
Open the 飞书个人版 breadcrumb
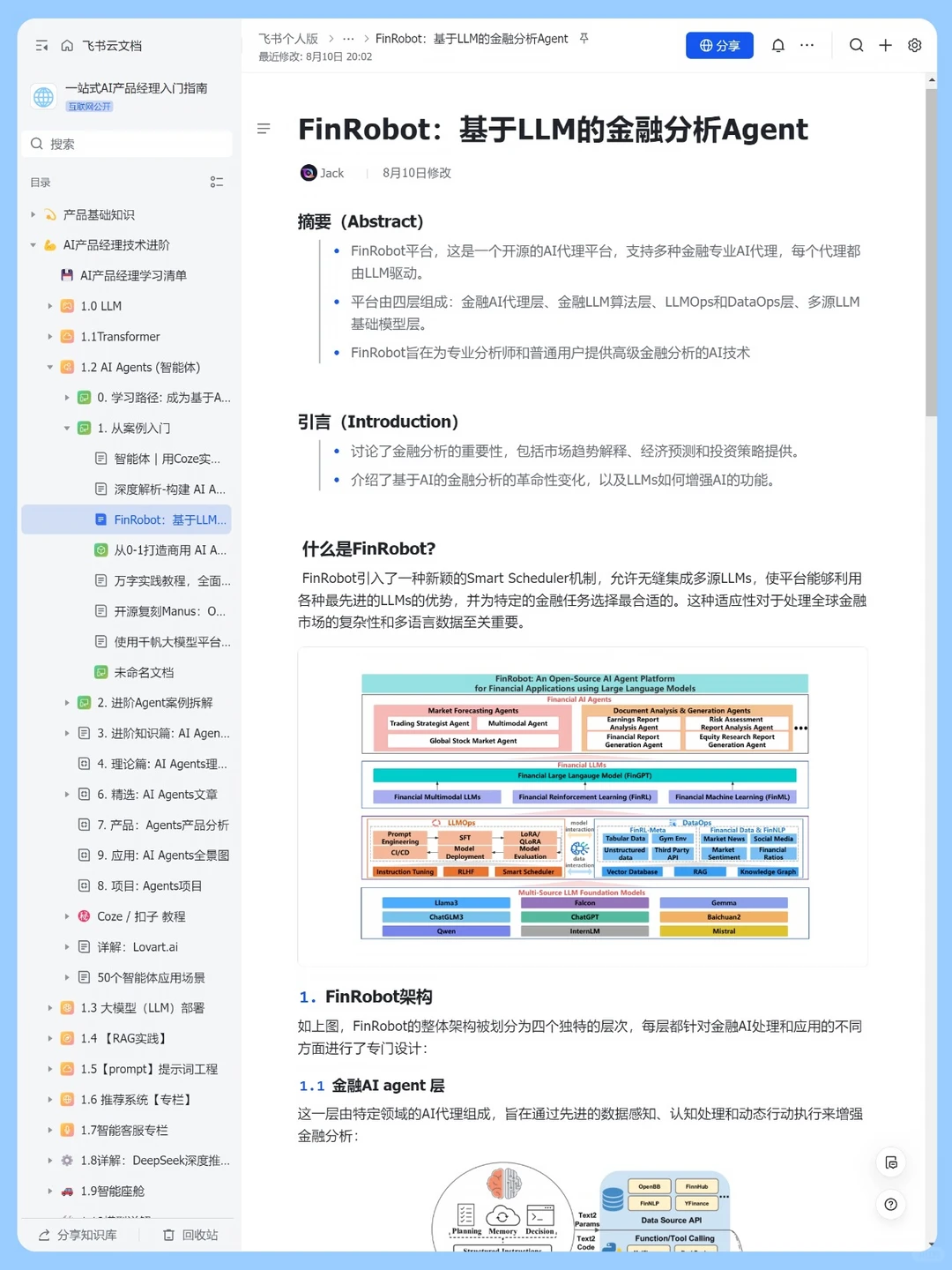click(x=288, y=39)
